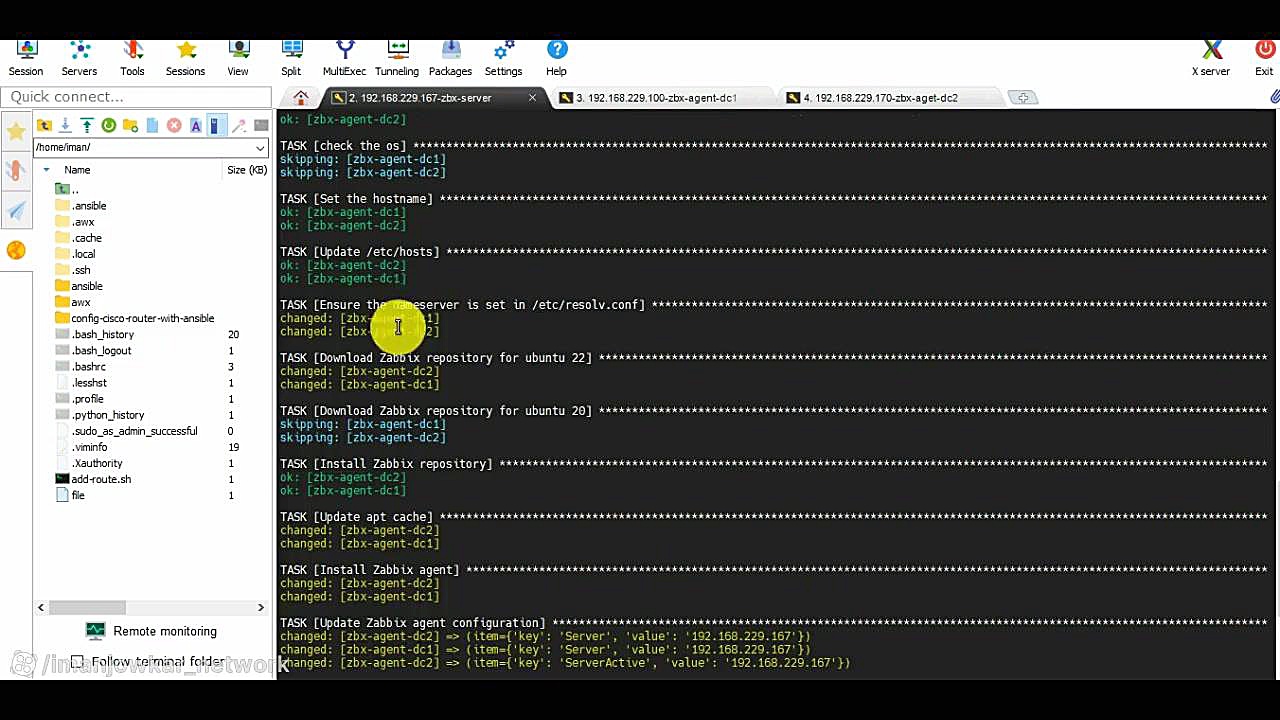Select the orange Sftp globe sidebar tab
Screen dimensions: 1280x720
click(x=16, y=250)
